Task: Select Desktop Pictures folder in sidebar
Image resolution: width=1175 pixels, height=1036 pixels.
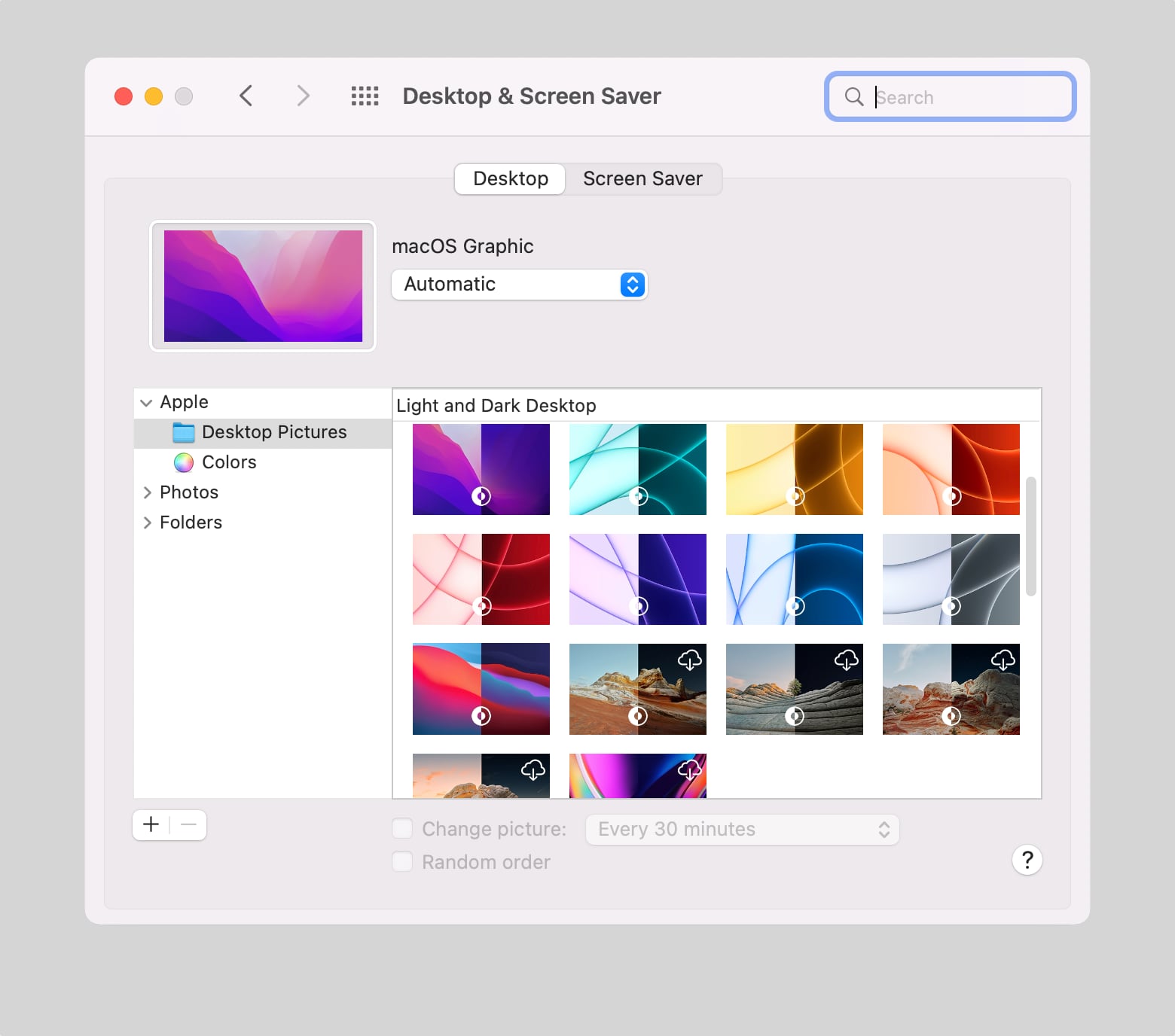Action: 274,432
